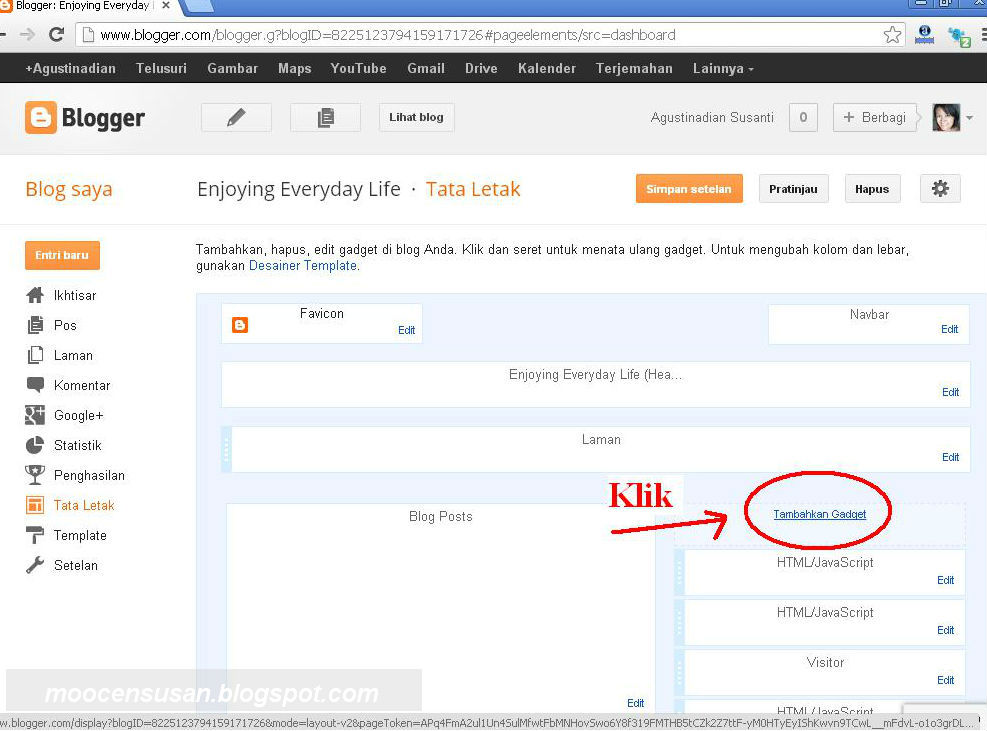Viewport: 987px width, 731px height.
Task: Click the second browser extension icon
Action: [959, 36]
